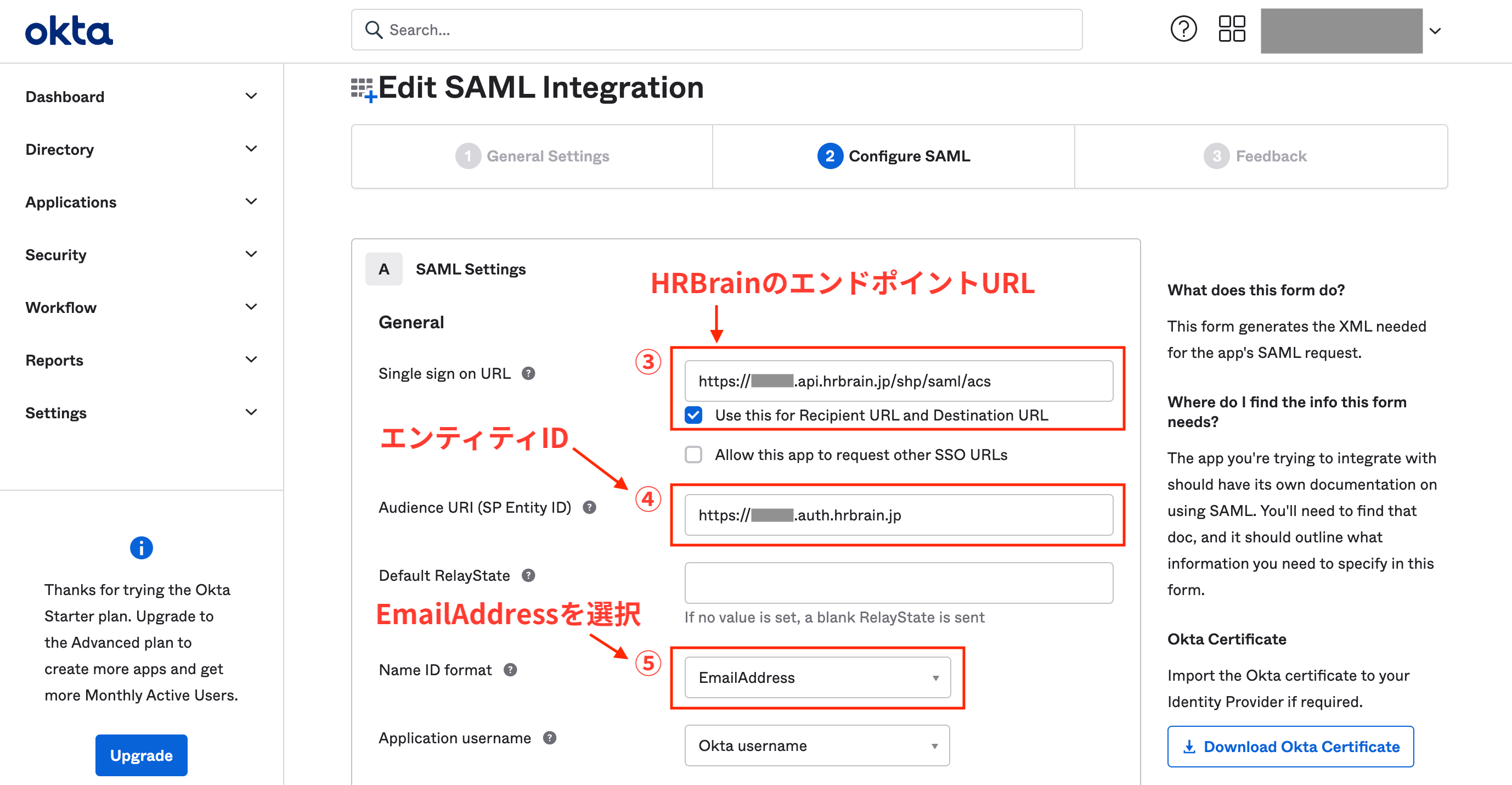The height and width of the screenshot is (785, 1512).
Task: Click help icon next to Single sign on URL
Action: [x=528, y=373]
